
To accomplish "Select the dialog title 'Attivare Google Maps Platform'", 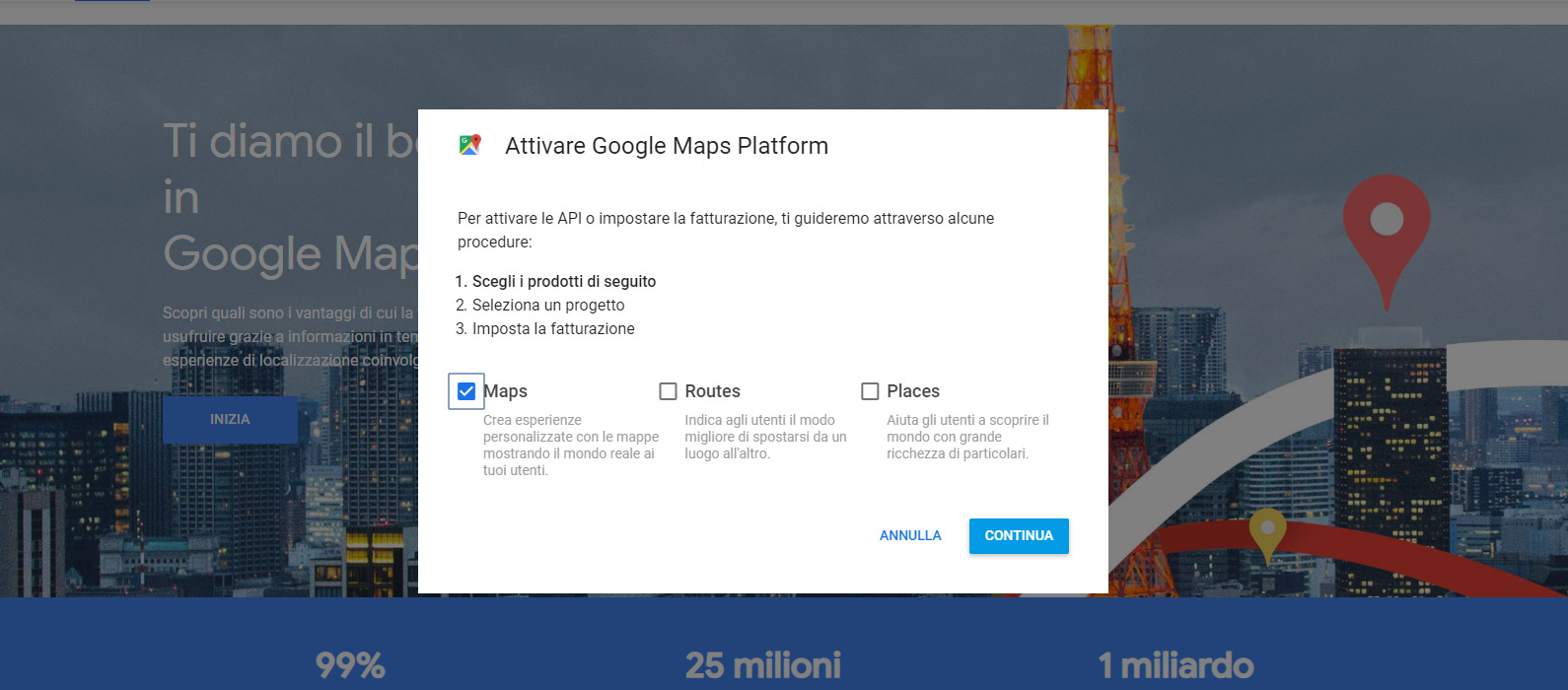I will pos(667,146).
